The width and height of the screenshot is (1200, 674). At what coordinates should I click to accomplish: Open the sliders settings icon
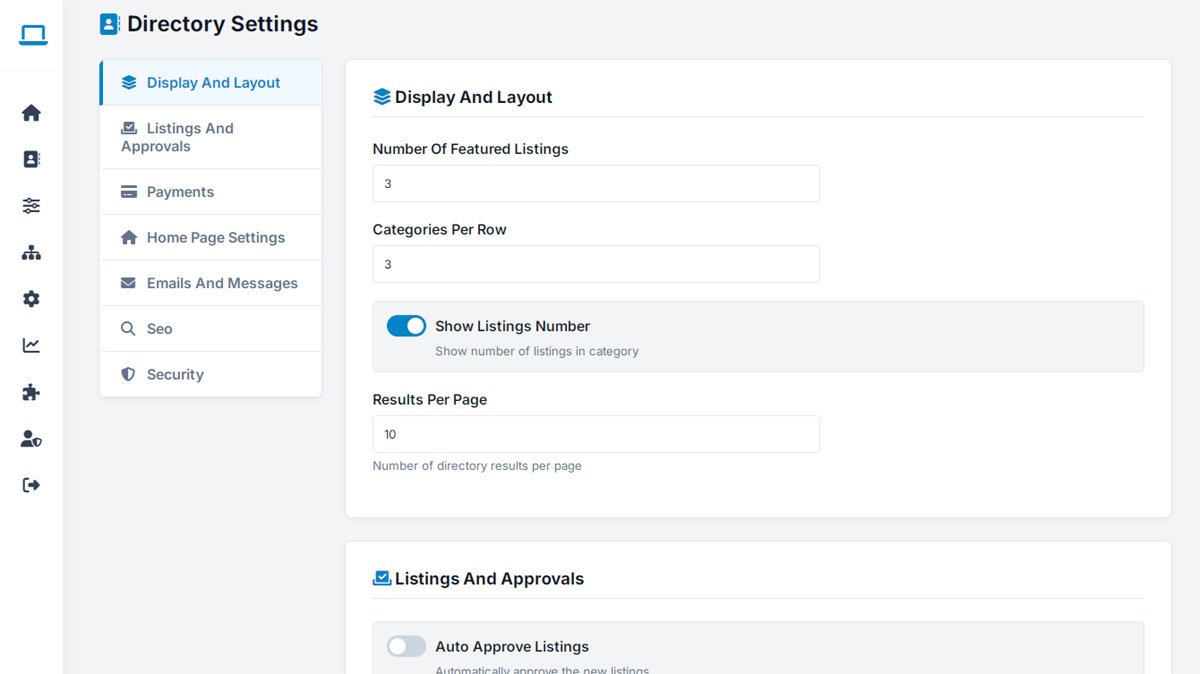click(31, 206)
